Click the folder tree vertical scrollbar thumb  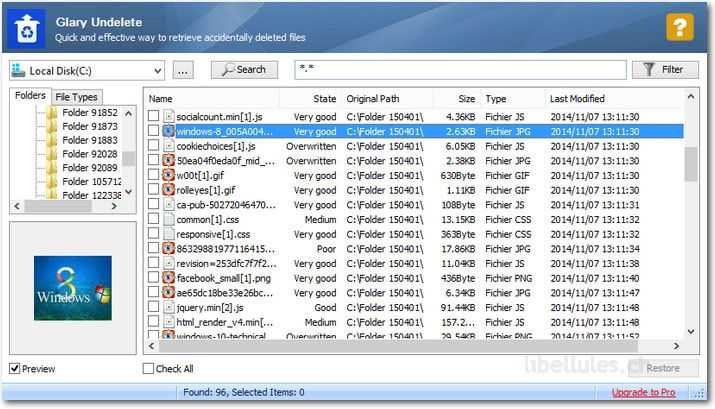click(129, 158)
